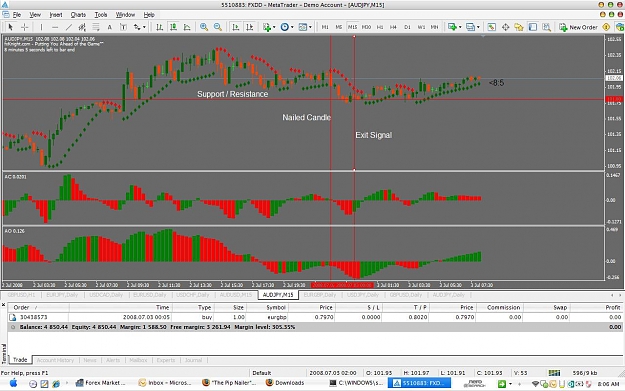
Task: Select the text (A) tool
Action: [110, 27]
